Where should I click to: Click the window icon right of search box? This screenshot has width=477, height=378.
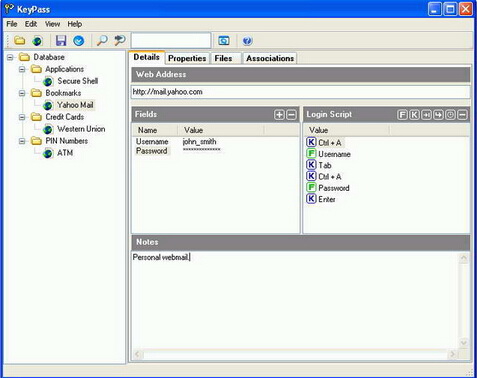tap(224, 41)
